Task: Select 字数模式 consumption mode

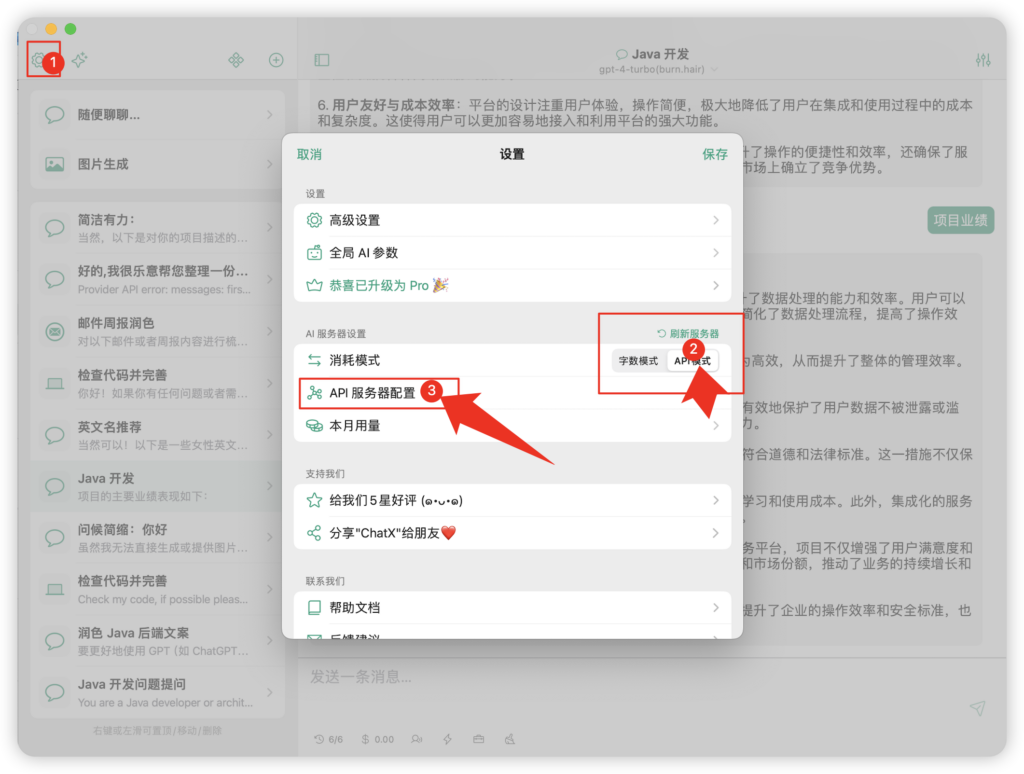Action: pos(638,361)
